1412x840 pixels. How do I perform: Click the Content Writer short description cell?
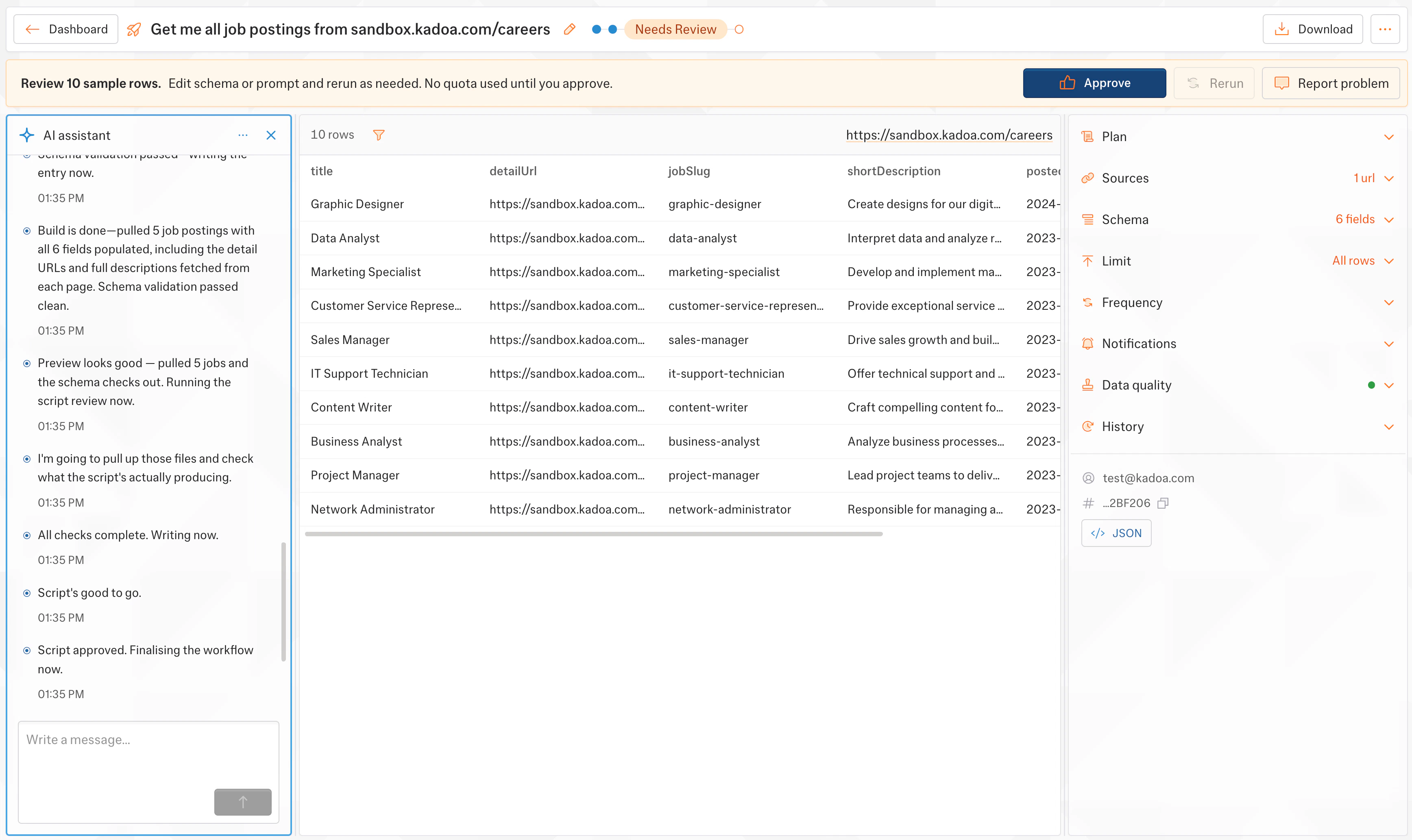click(x=925, y=407)
